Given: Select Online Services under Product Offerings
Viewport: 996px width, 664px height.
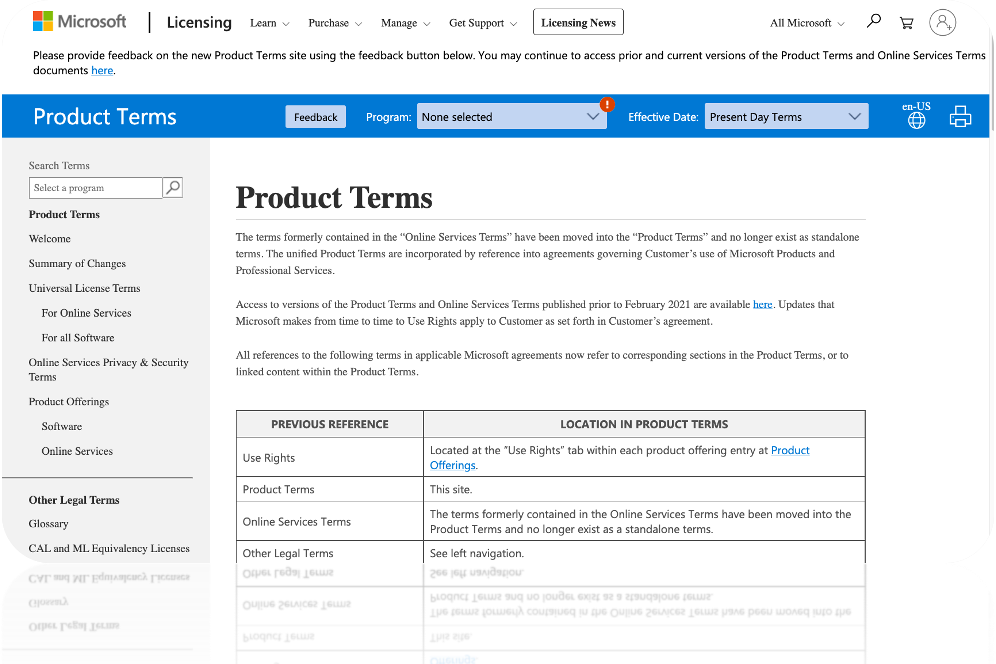Looking at the screenshot, I should 77,451.
